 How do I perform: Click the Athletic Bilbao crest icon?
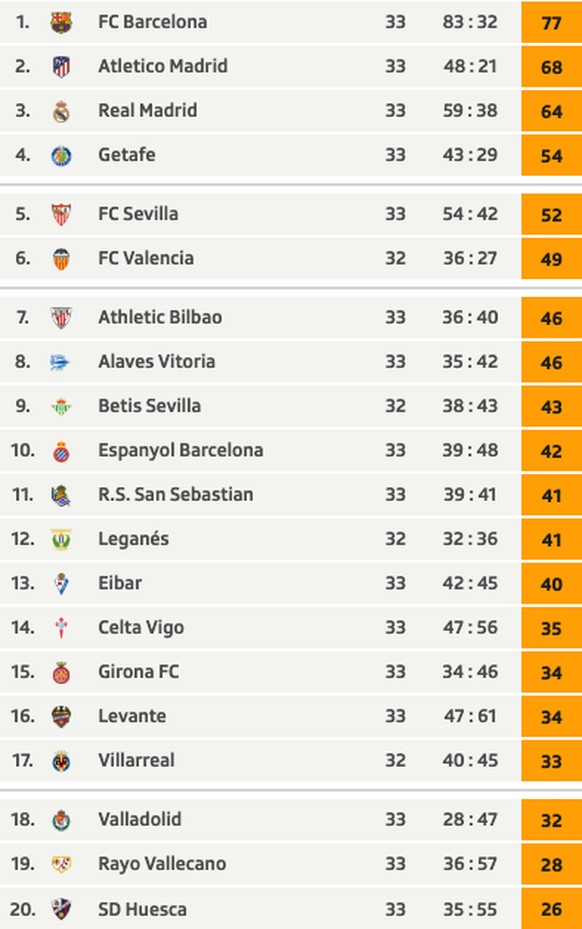coord(61,318)
